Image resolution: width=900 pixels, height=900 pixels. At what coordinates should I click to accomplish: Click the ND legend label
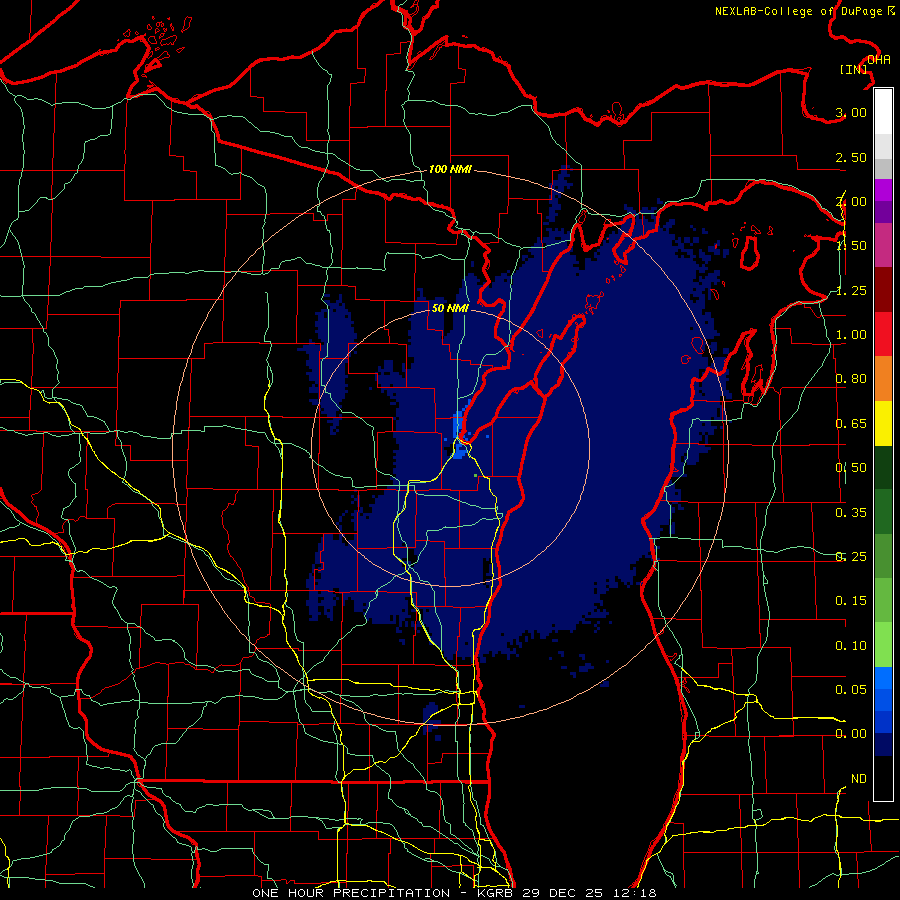[x=859, y=779]
